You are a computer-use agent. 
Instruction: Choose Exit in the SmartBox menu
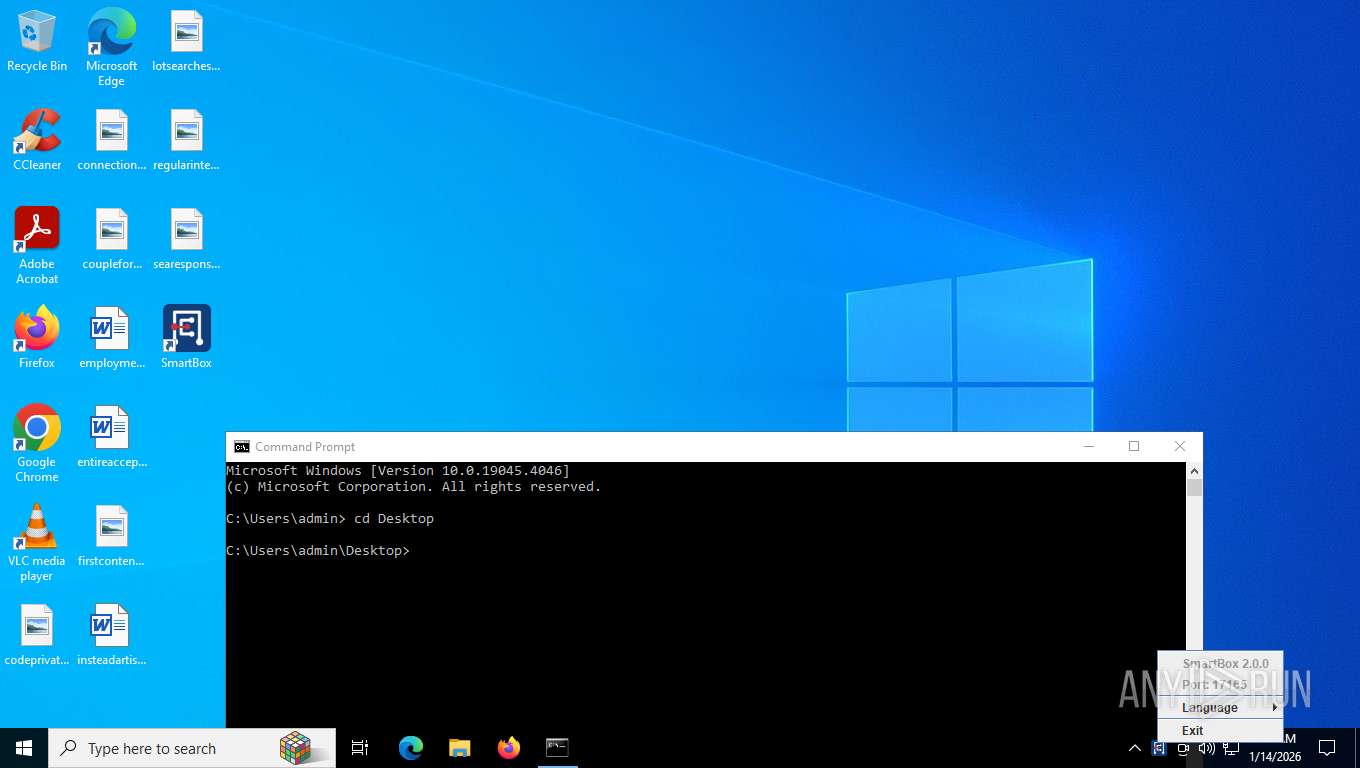point(1220,730)
